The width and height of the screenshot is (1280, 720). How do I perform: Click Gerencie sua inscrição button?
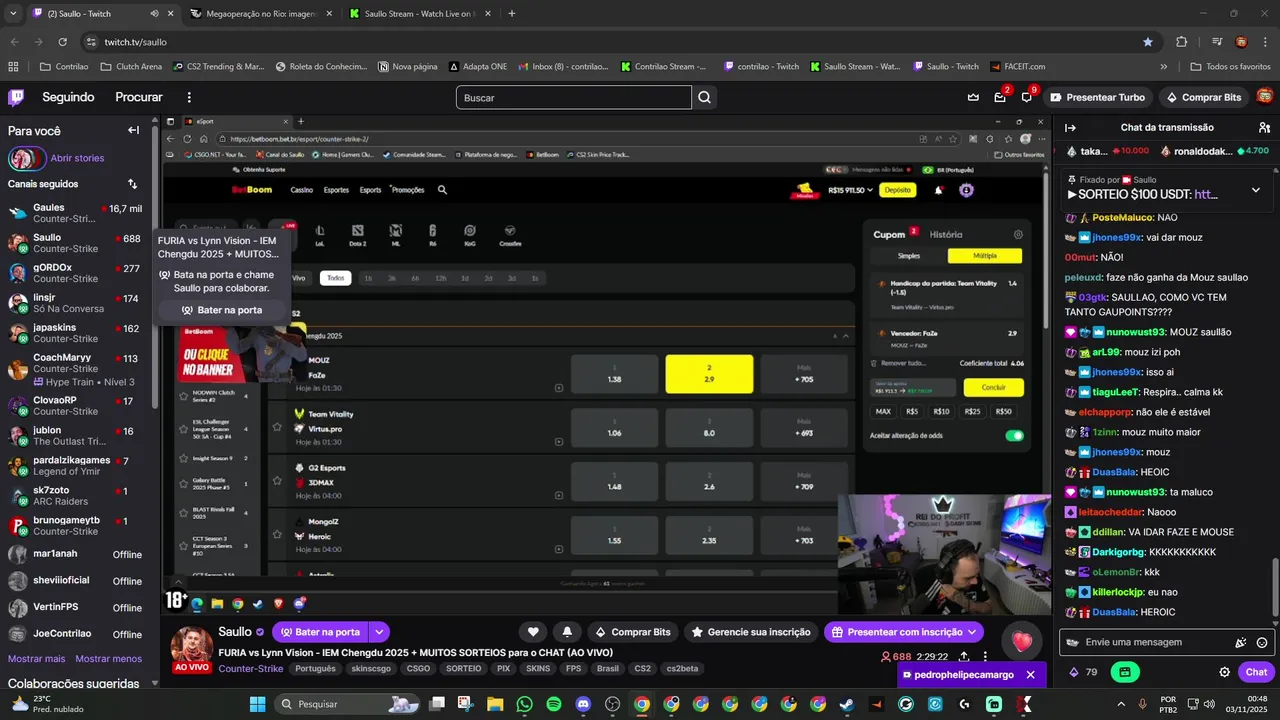pos(750,632)
